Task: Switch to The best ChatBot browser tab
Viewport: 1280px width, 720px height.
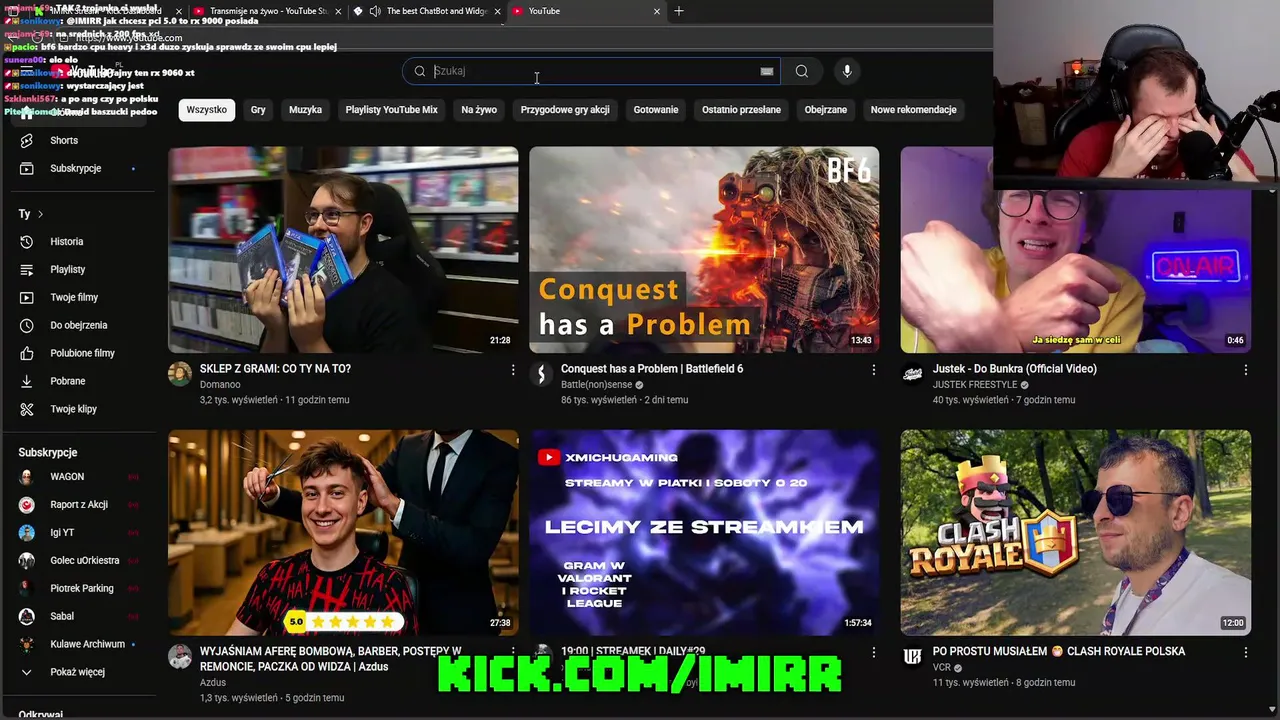Action: 425,11
